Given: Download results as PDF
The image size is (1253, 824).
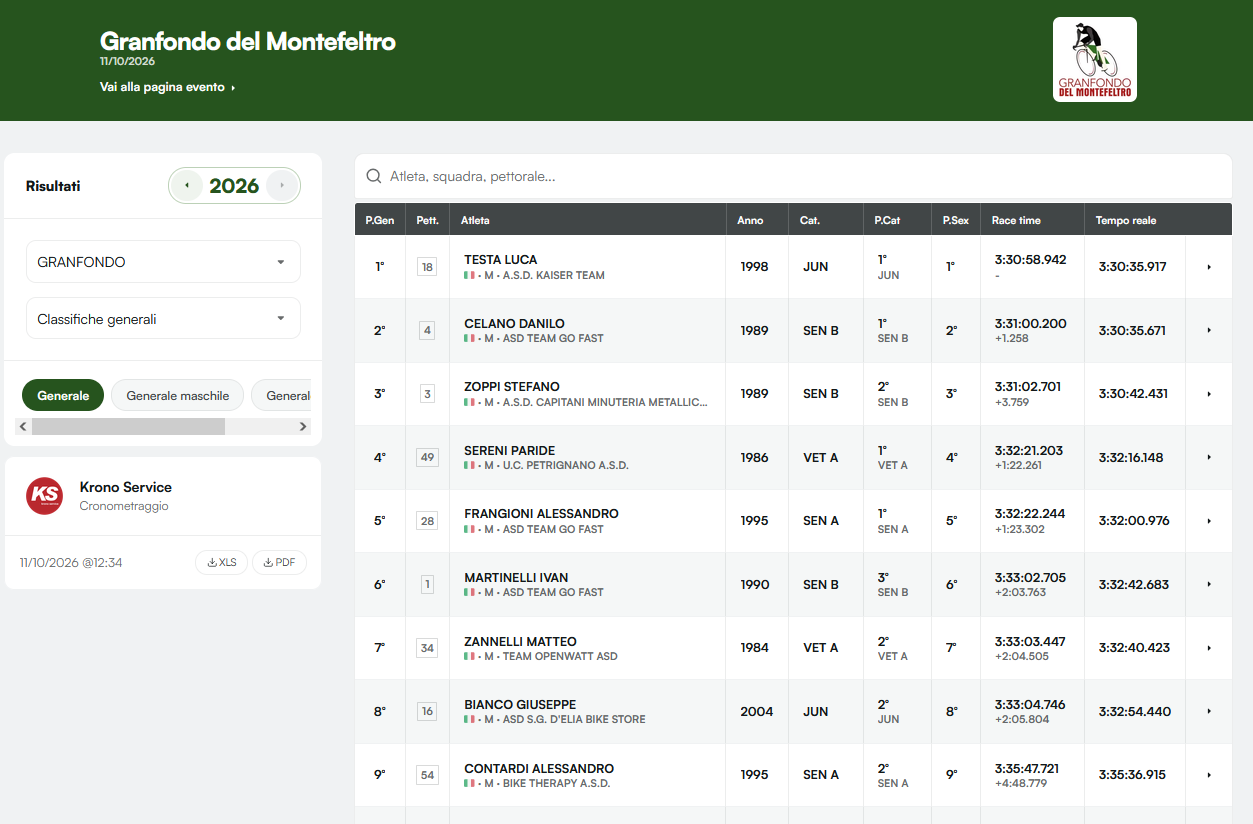Looking at the screenshot, I should (x=279, y=563).
